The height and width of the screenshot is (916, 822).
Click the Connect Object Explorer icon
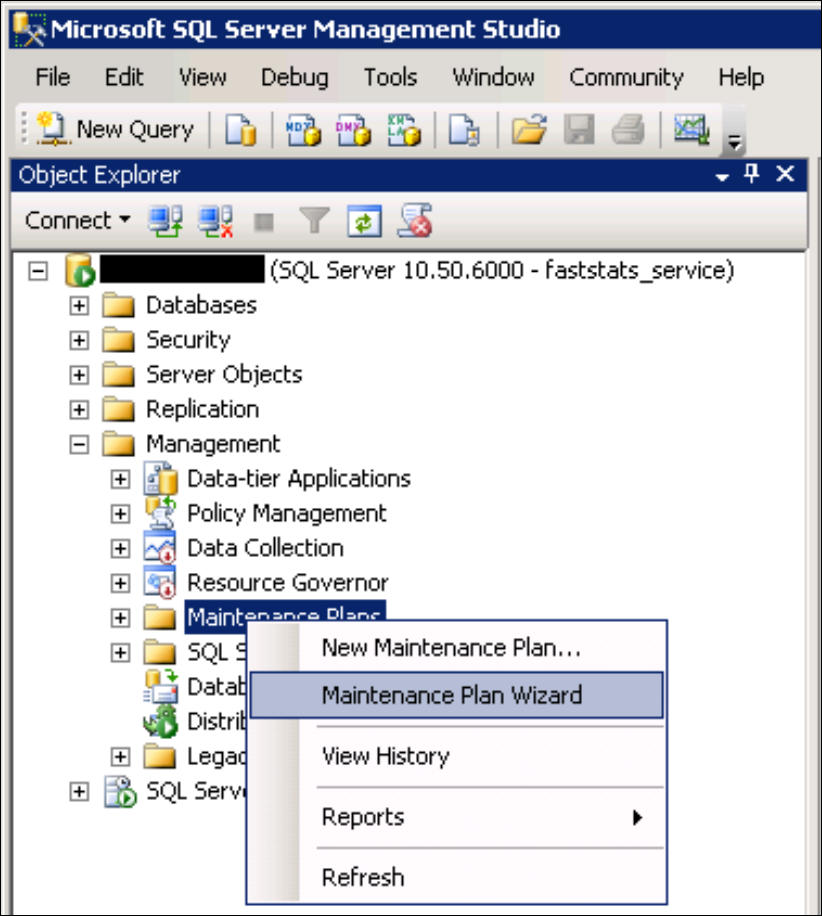[165, 221]
